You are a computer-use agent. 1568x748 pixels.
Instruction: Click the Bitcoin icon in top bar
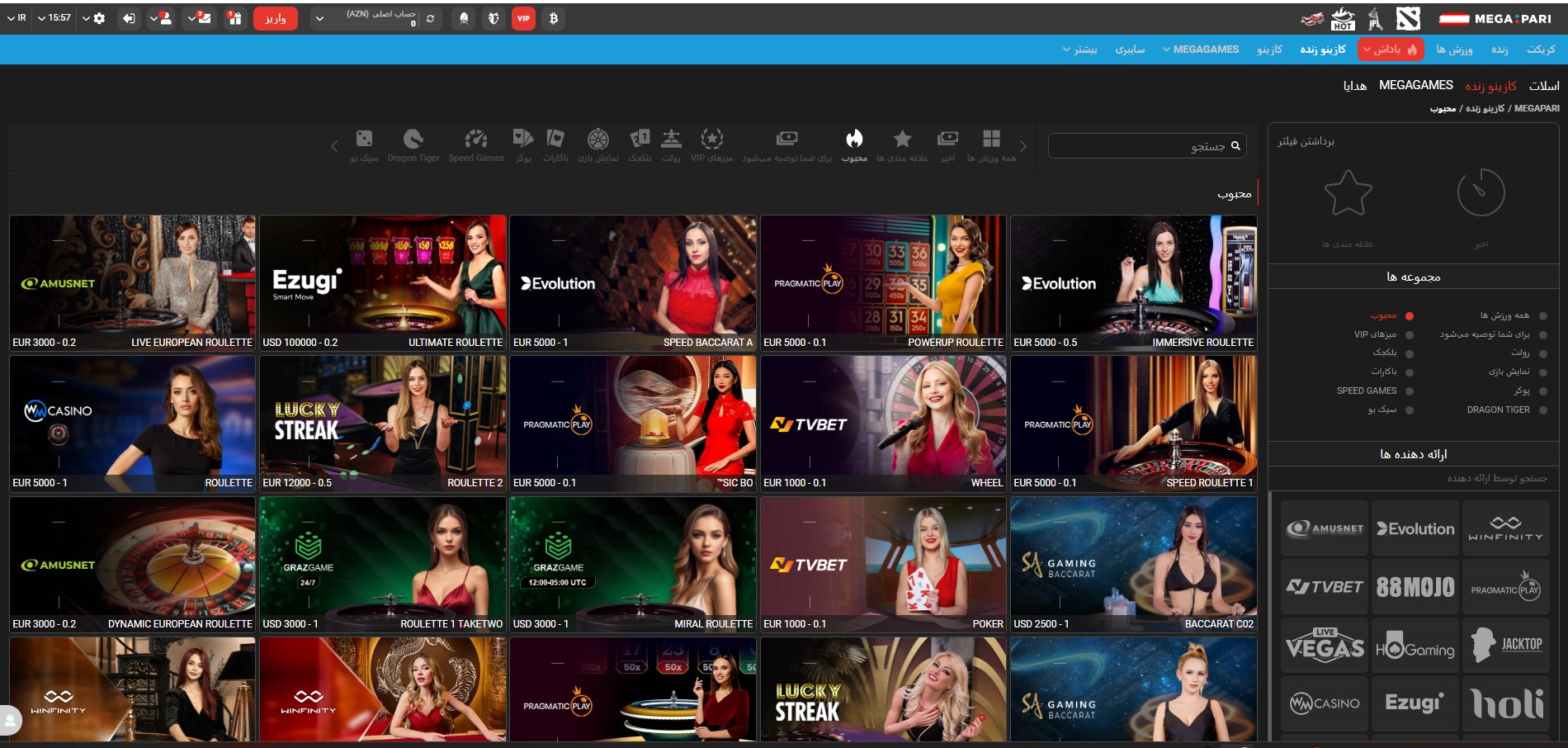[553, 18]
